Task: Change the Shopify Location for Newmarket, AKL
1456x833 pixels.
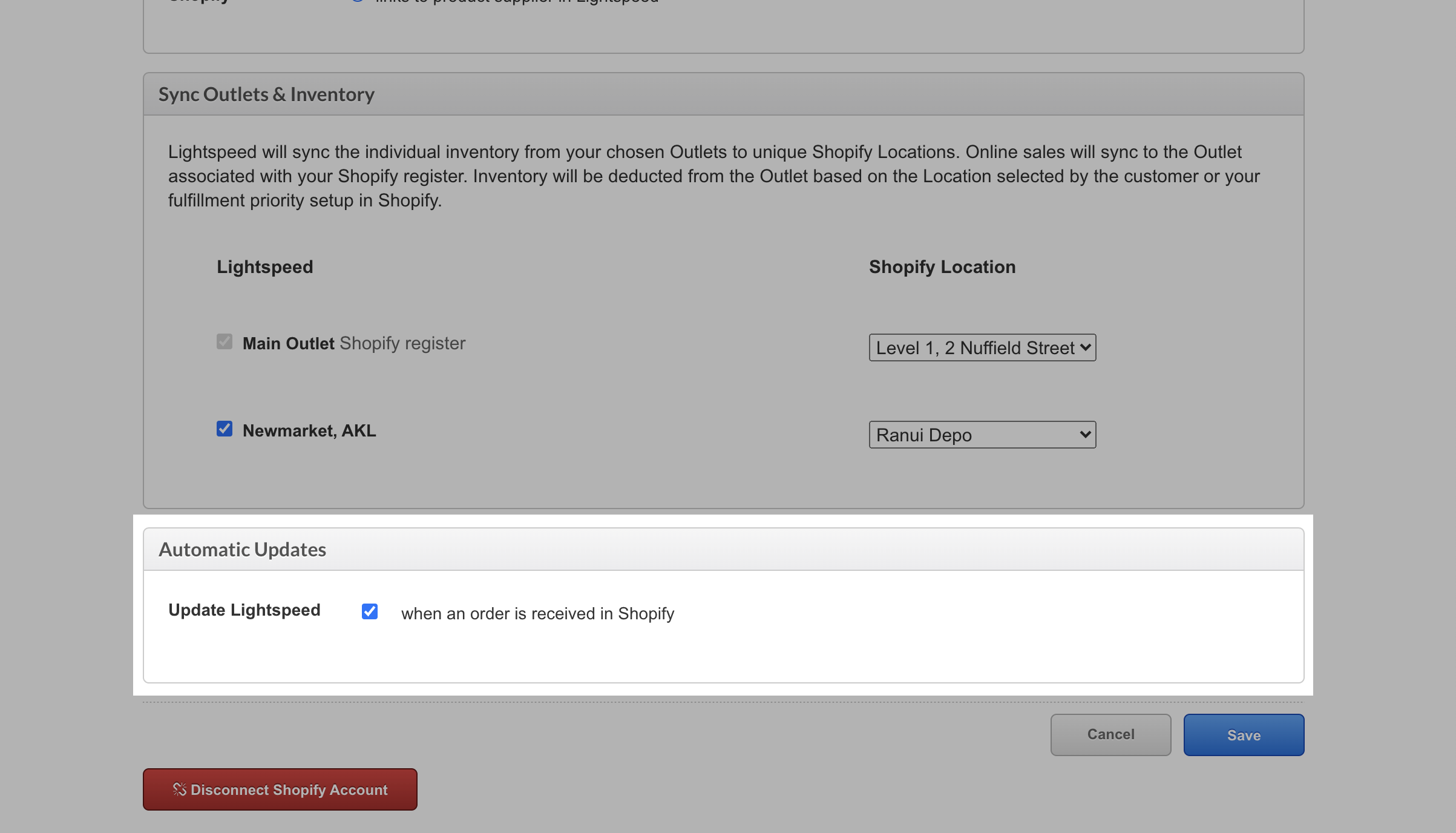Action: coord(982,434)
